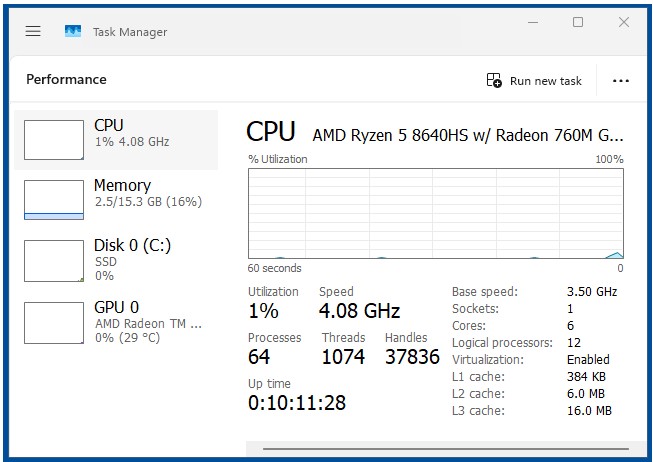Maximize the Task Manager window
Image resolution: width=653 pixels, height=462 pixels.
pos(578,22)
